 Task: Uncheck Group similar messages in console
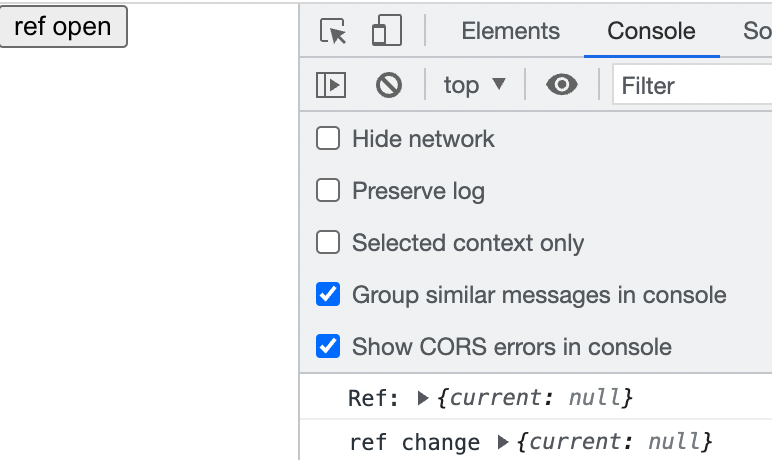click(328, 295)
